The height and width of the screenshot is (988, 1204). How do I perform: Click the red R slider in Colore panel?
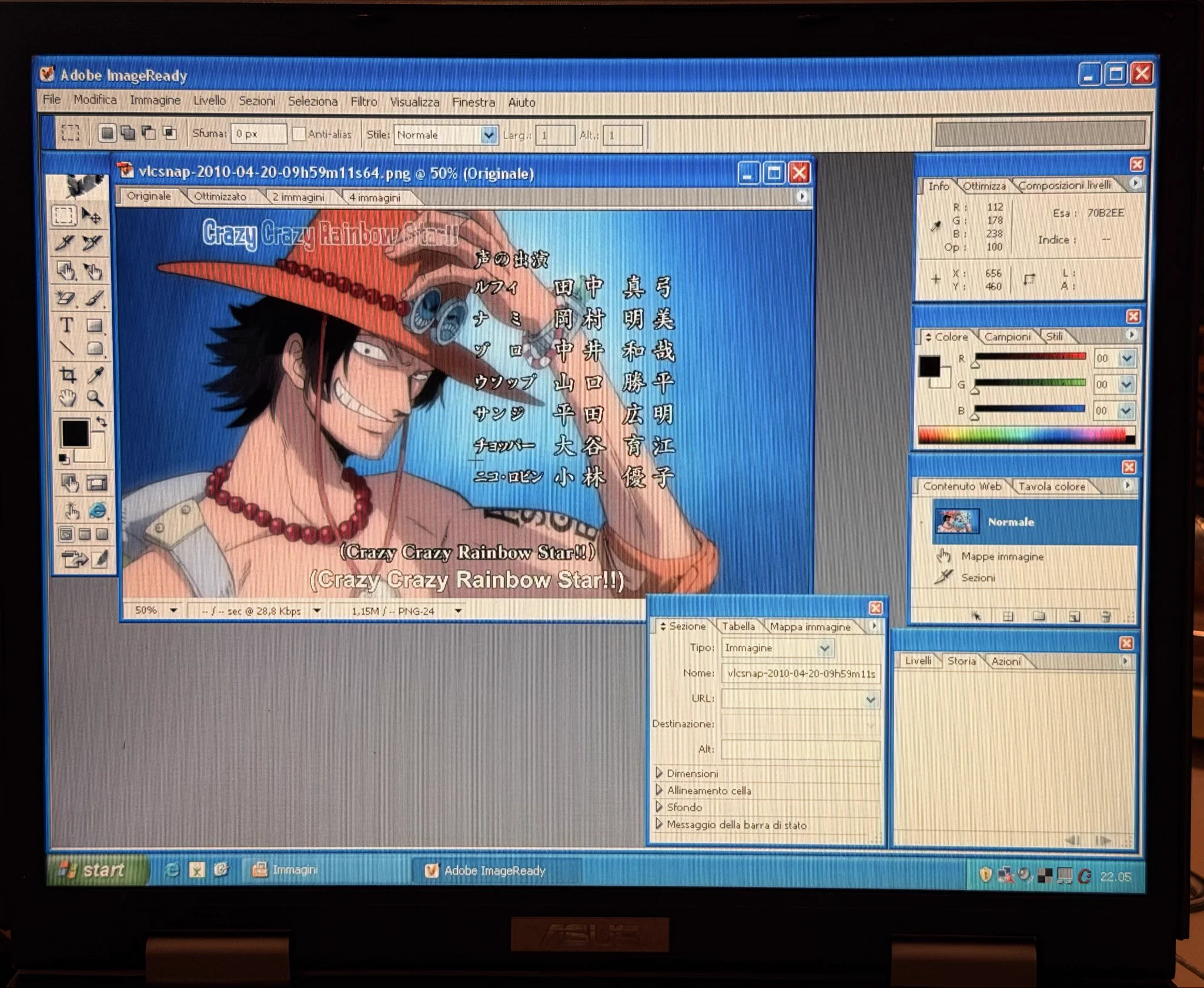tap(1029, 357)
